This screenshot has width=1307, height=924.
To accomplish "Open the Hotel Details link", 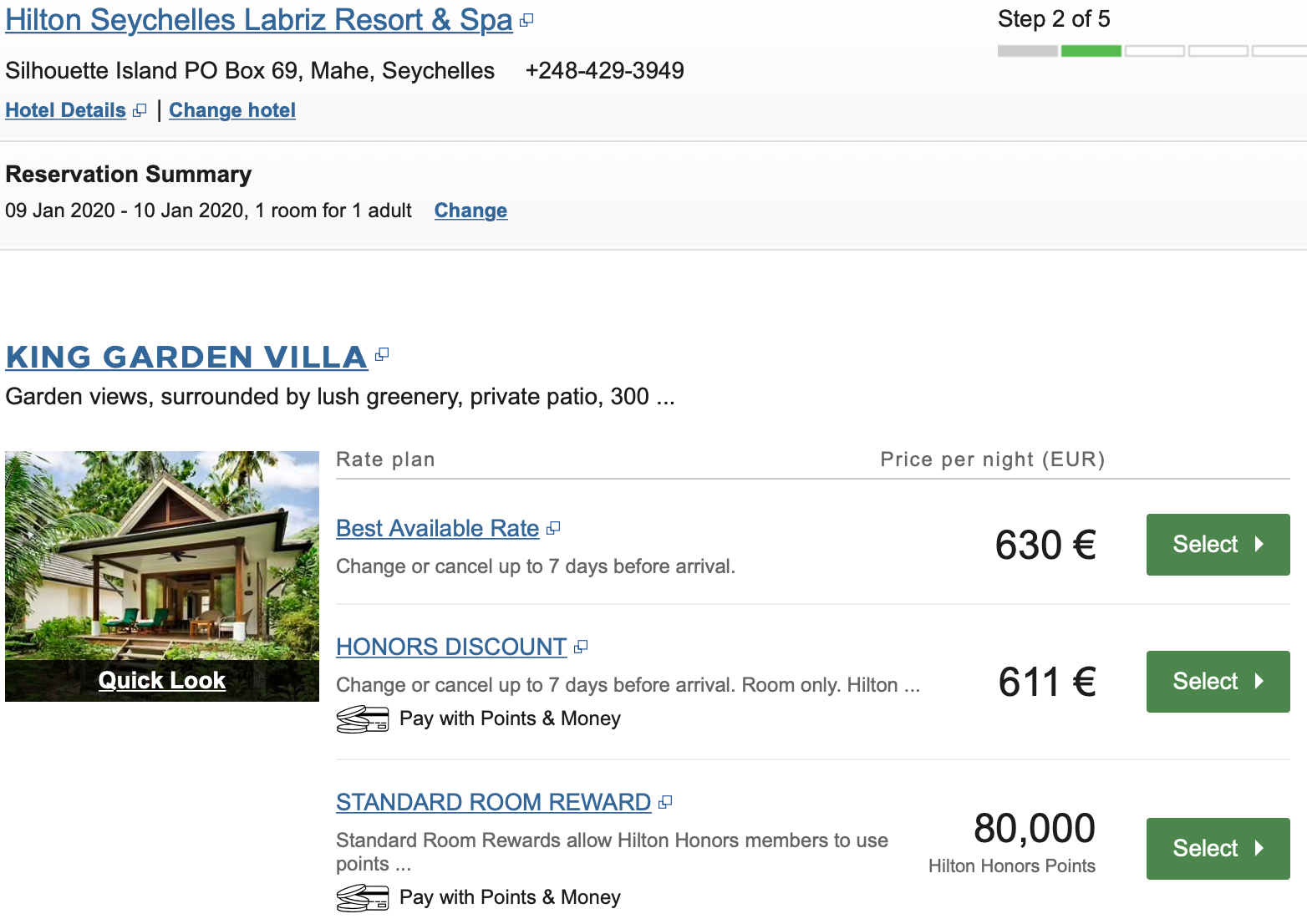I will coord(65,110).
